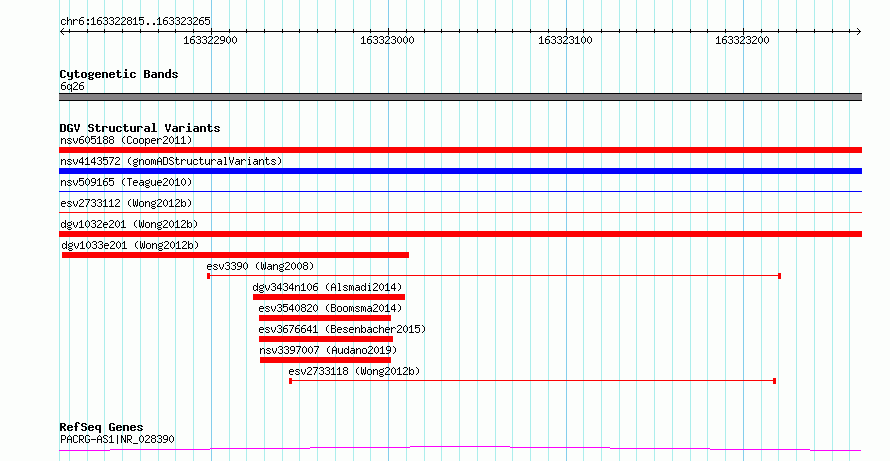Image resolution: width=890 pixels, height=461 pixels.
Task: Click the red nsv3397007 variant bar
Action: 325,360
